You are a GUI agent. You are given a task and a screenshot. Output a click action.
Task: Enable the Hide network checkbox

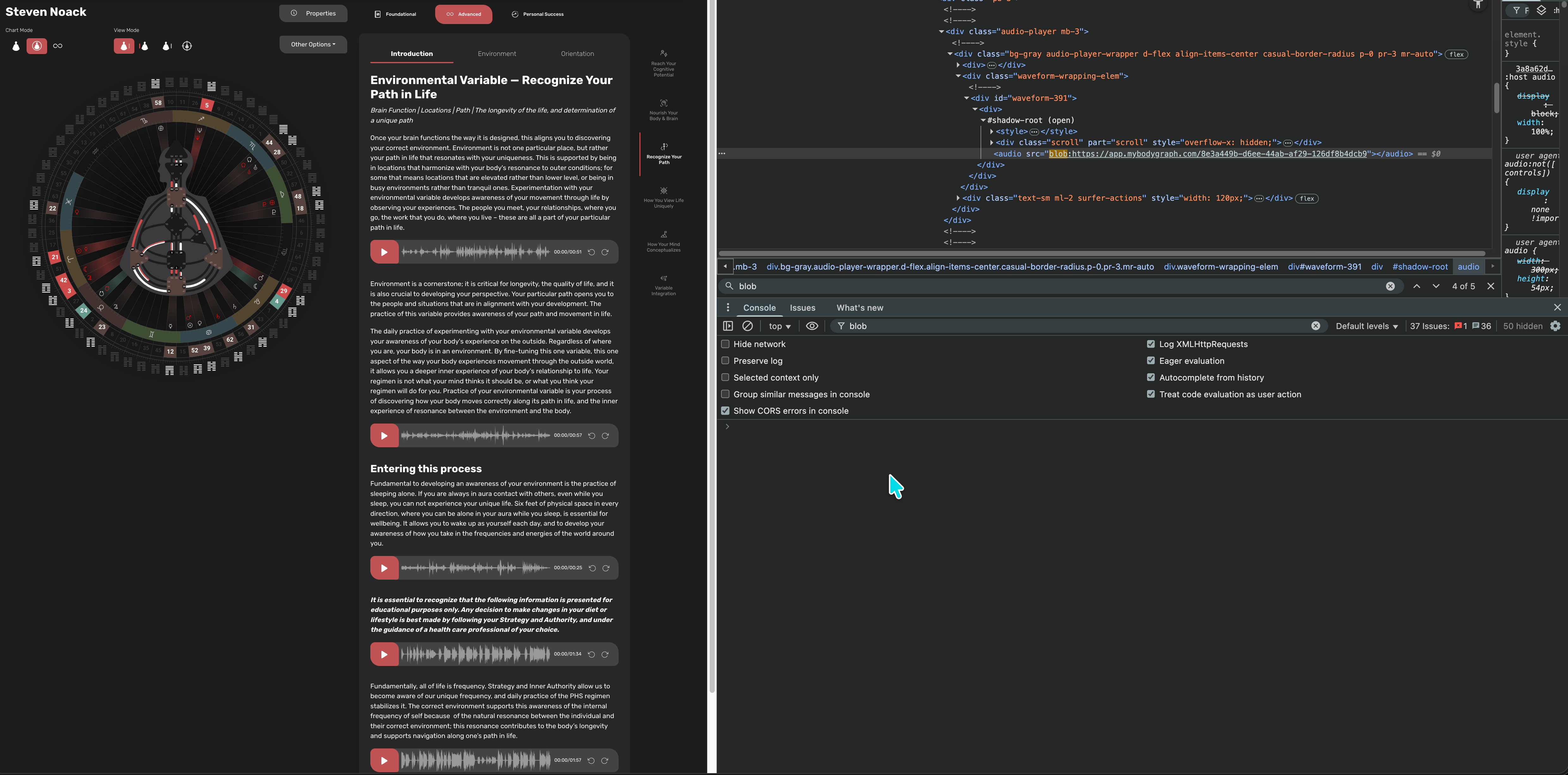click(725, 344)
